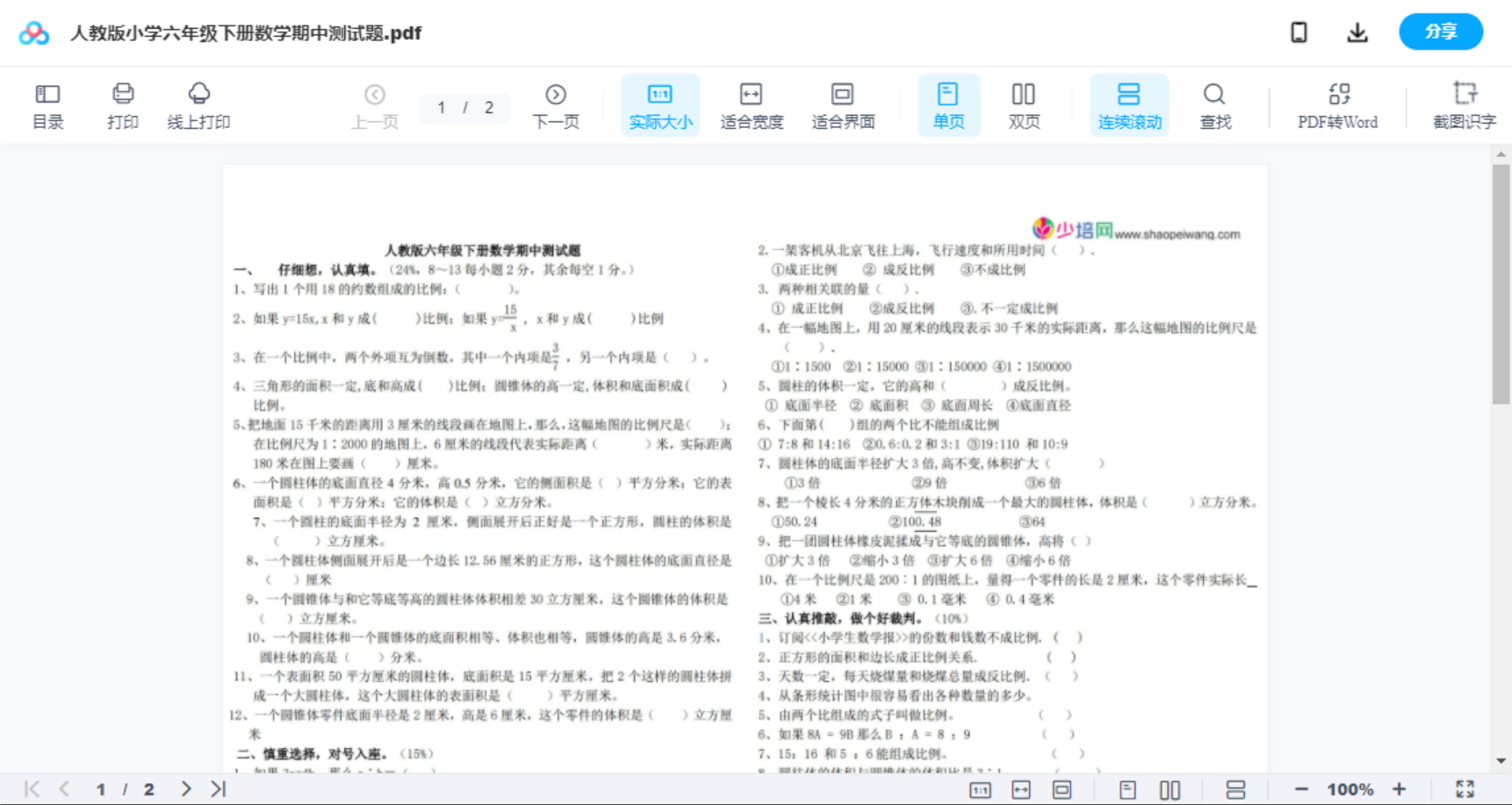Enable 连续滚动 continuous scrolling mode
The width and height of the screenshot is (1512, 805).
coord(1129,104)
